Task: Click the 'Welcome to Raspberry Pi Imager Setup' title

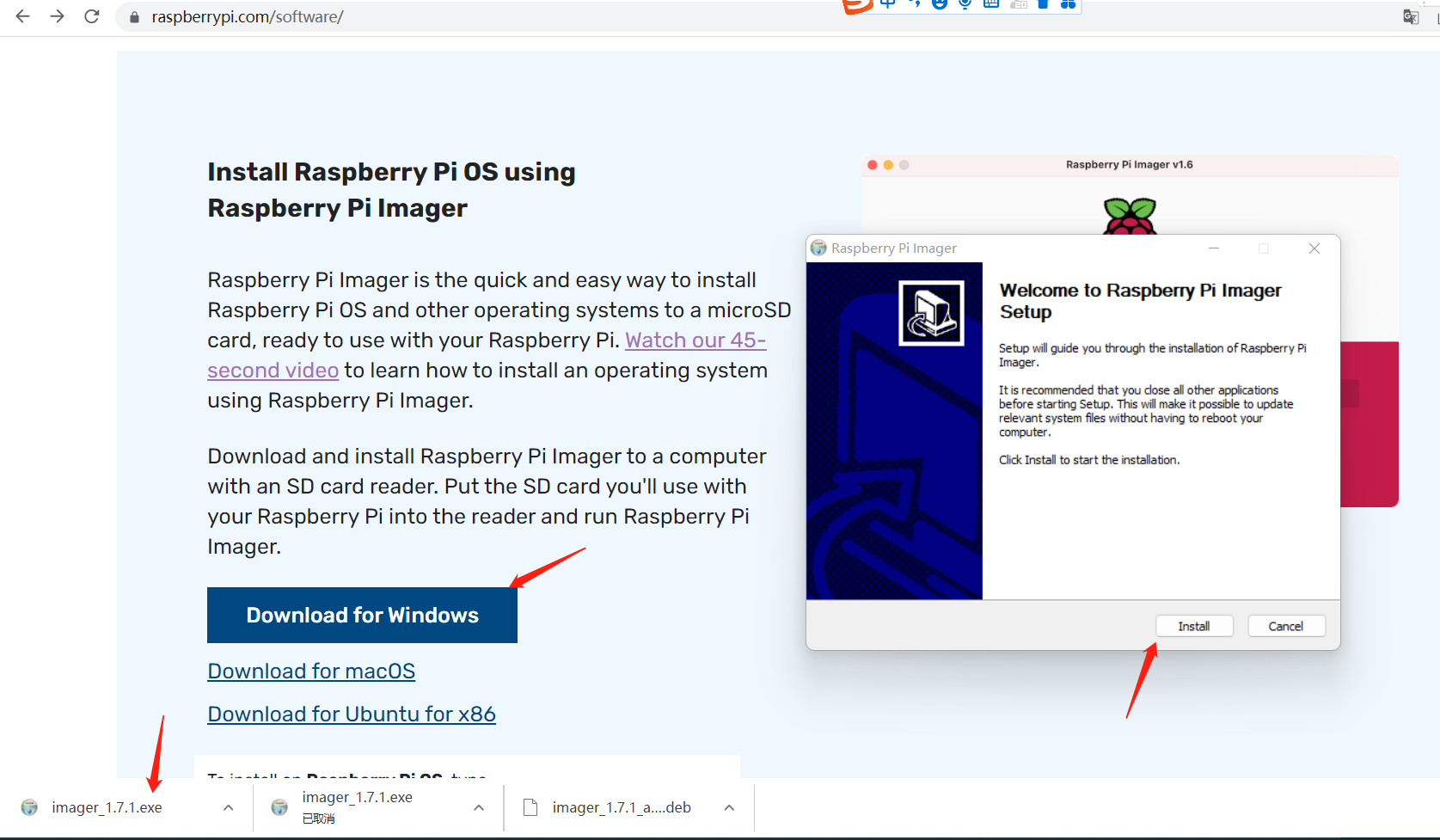Action: tap(1140, 301)
